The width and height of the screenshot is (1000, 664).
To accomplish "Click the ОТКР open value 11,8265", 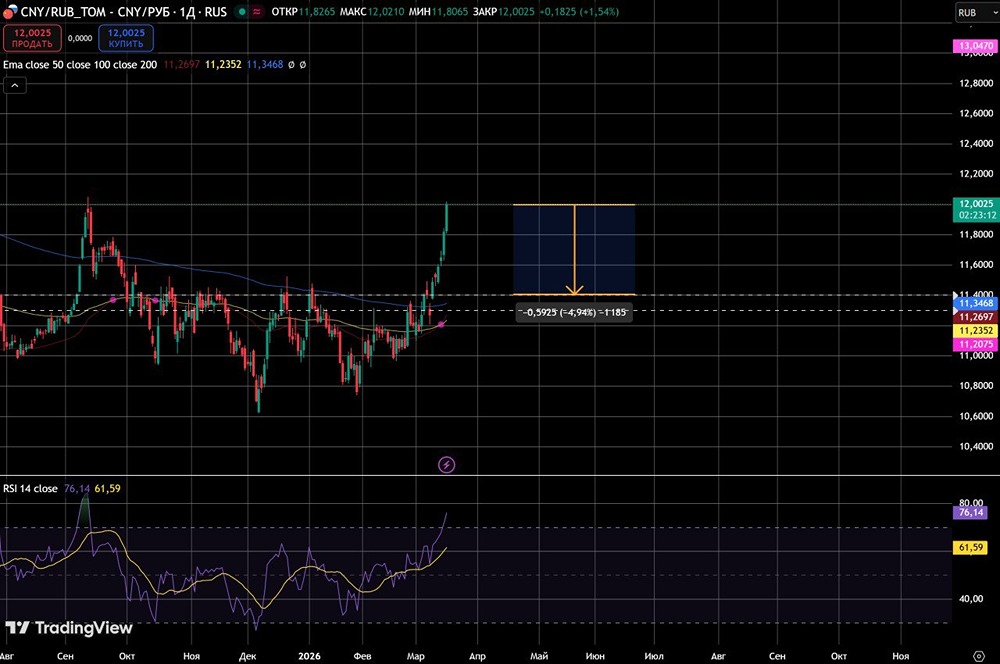I will point(316,11).
